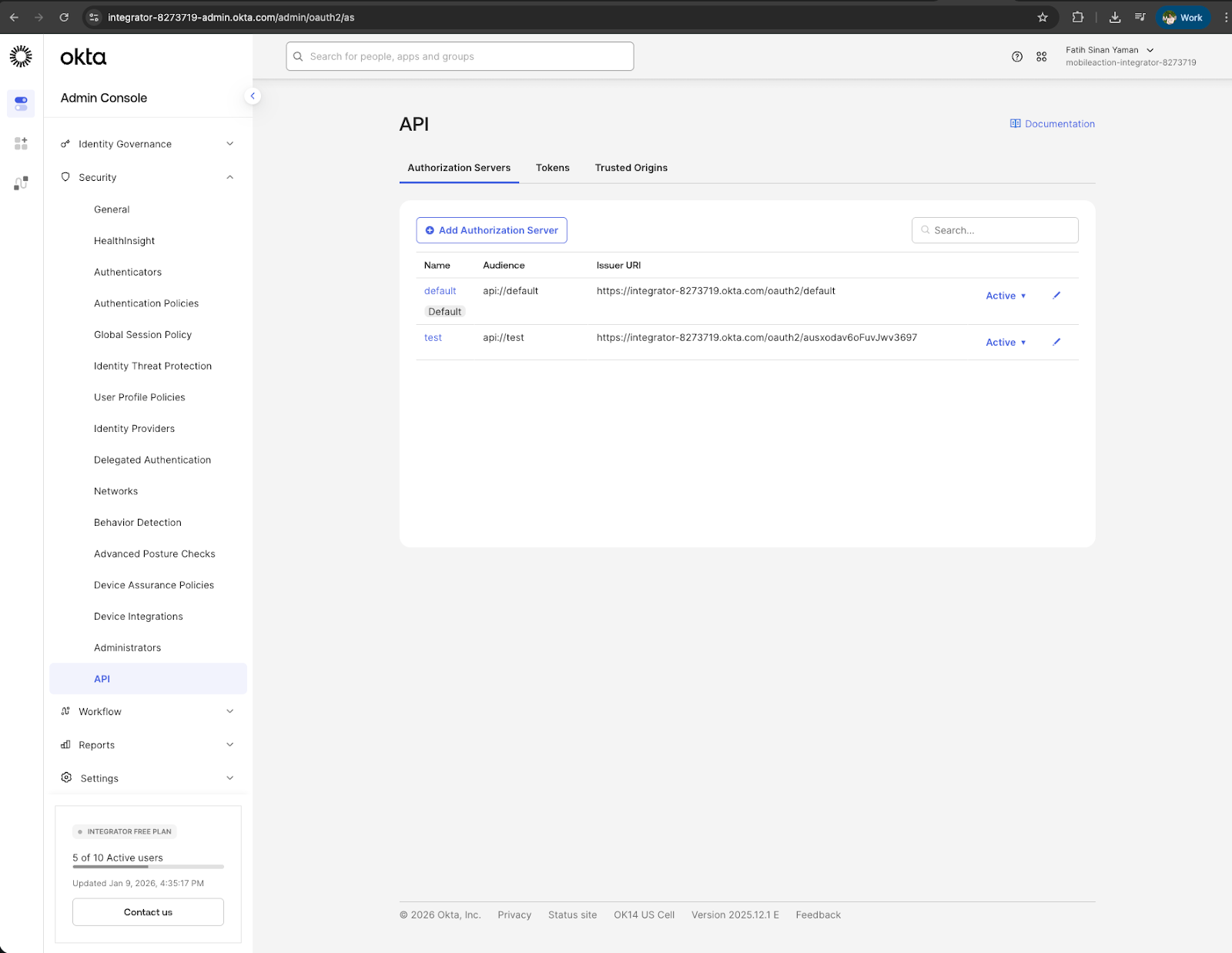Open the browser extensions puzzle icon
Screen dimensions: 1232x953
[1078, 17]
